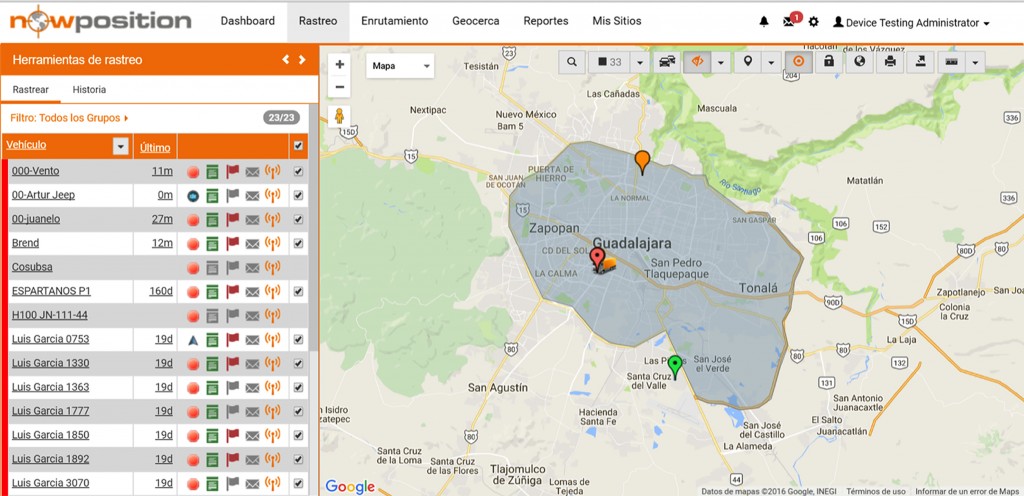1024x496 pixels.
Task: Expand the dropdown next to hidden-eye tool
Action: click(x=721, y=62)
